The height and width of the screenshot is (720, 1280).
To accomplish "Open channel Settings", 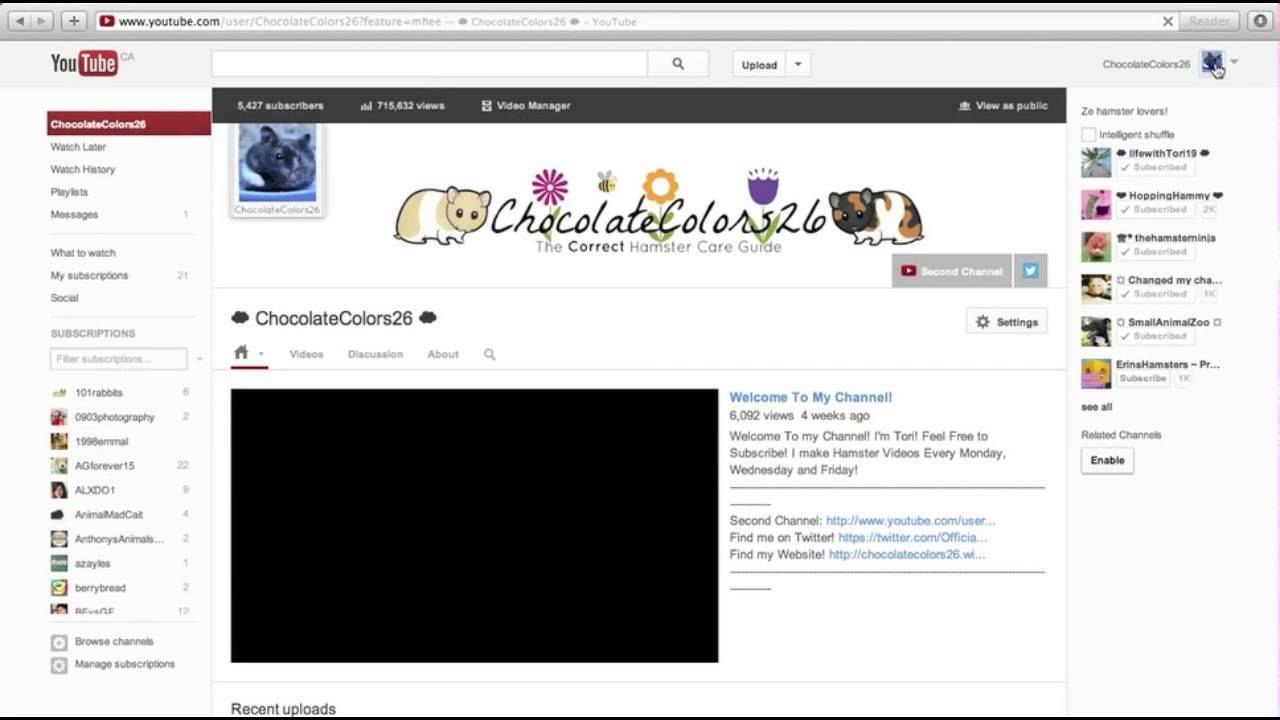I will (1007, 322).
